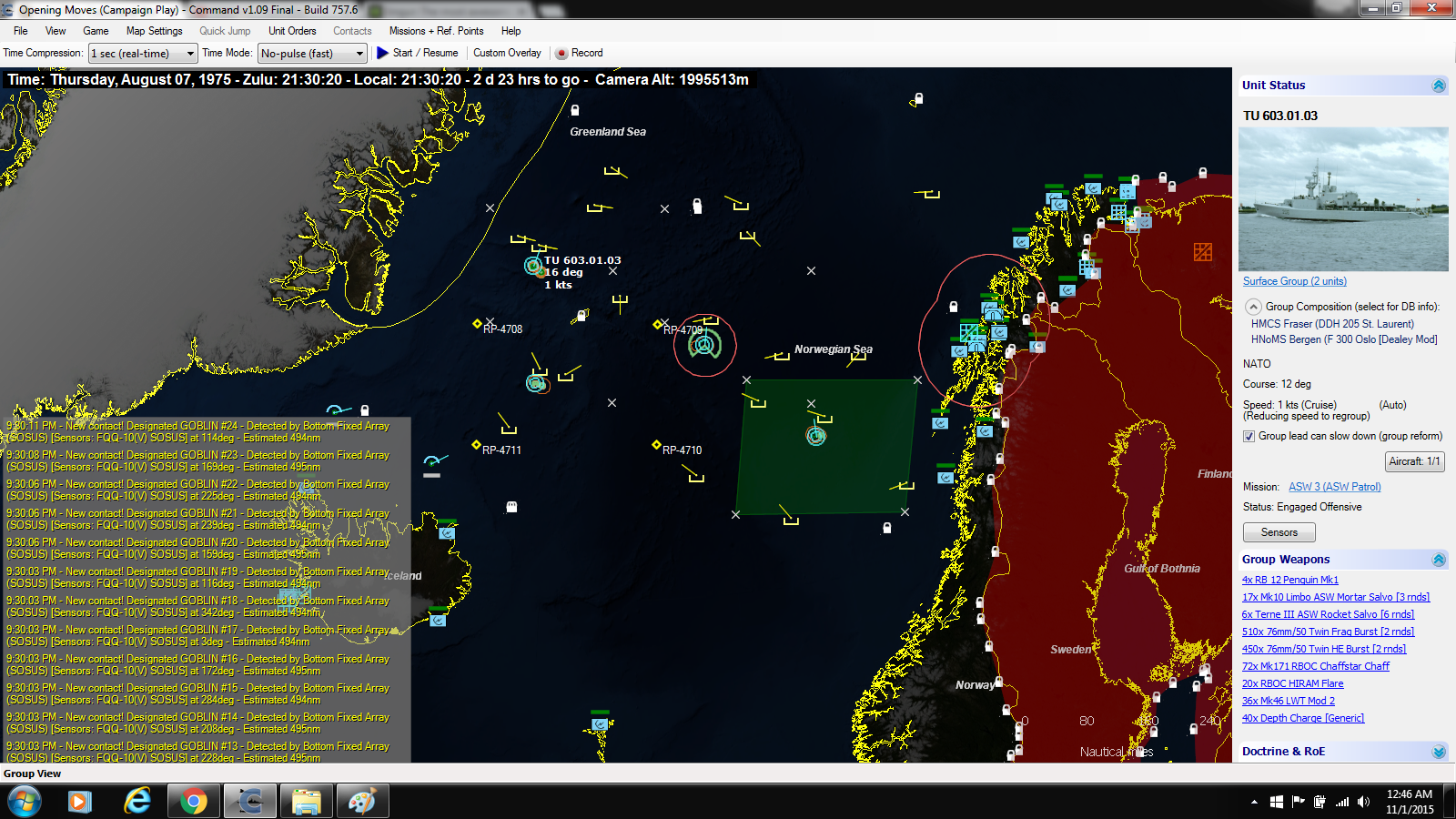Click the RP-4709 yellow diamond reference point

(657, 324)
